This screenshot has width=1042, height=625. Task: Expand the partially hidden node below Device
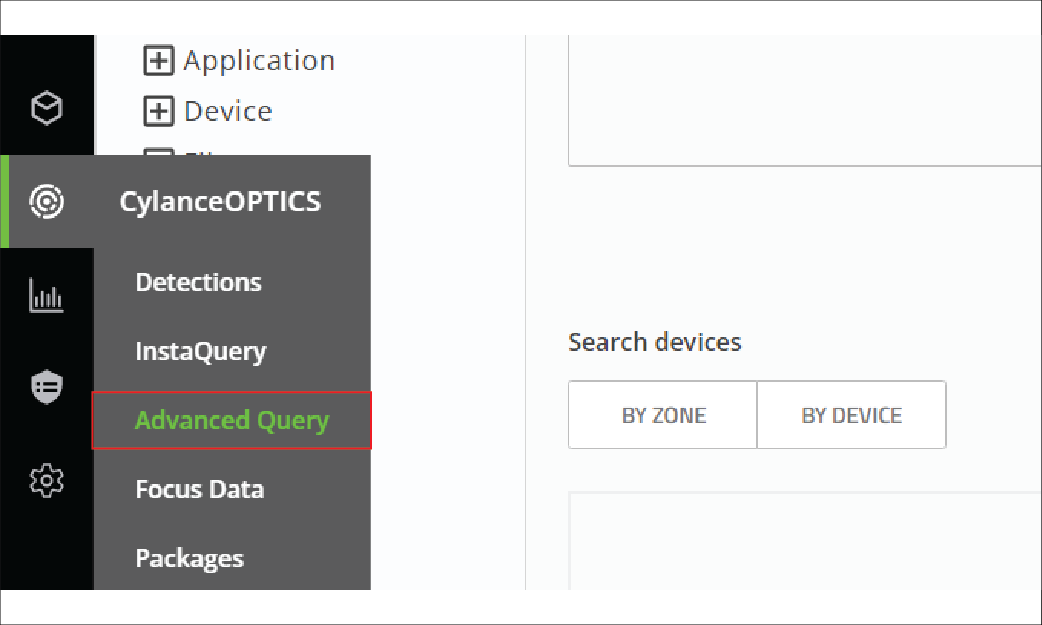pos(158,155)
